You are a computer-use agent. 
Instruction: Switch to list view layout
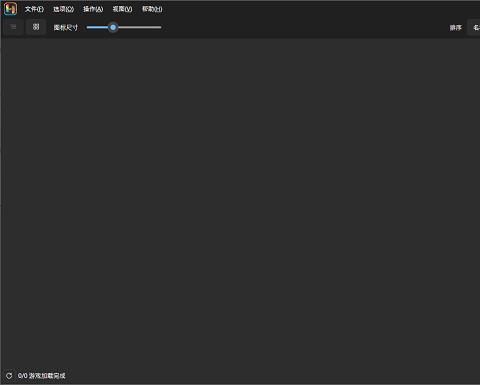(13, 27)
